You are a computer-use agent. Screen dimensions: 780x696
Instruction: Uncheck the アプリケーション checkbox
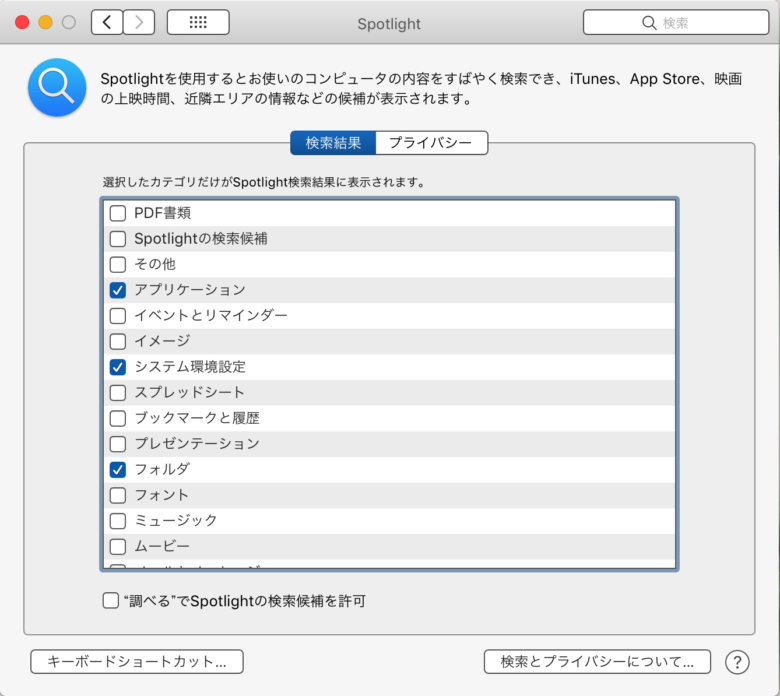click(x=118, y=290)
